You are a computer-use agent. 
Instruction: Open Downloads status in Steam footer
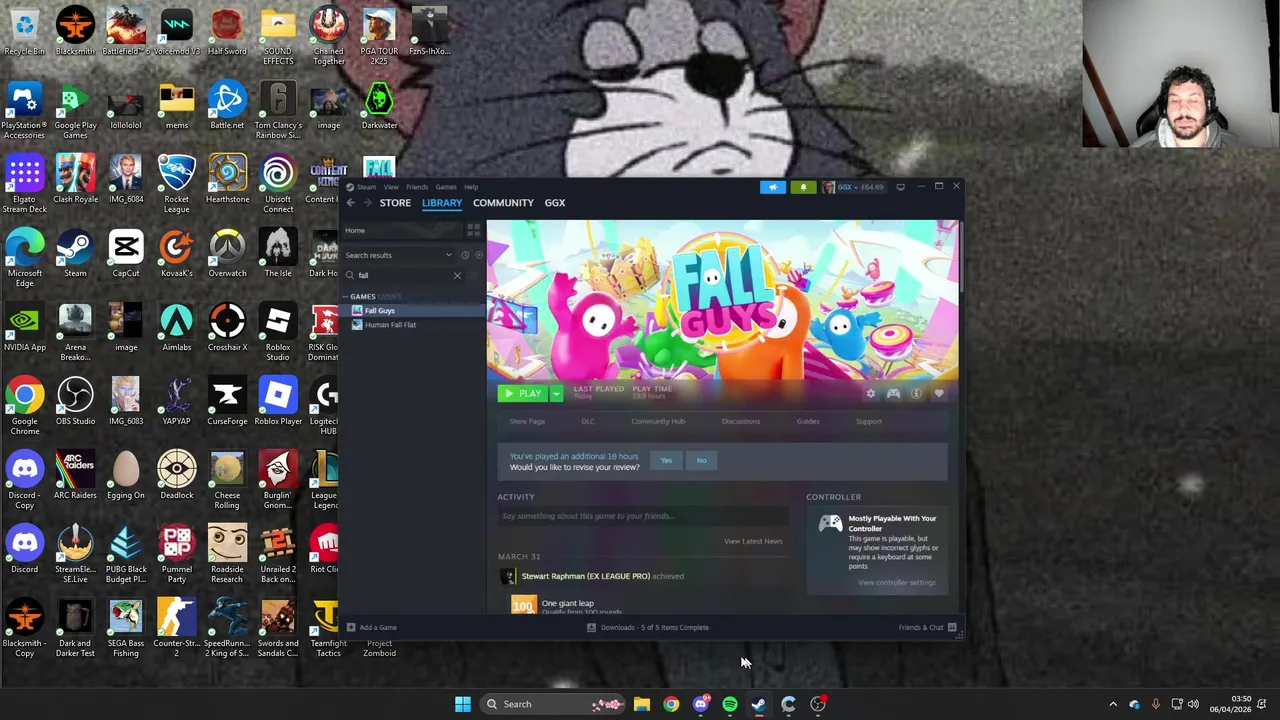click(x=648, y=628)
